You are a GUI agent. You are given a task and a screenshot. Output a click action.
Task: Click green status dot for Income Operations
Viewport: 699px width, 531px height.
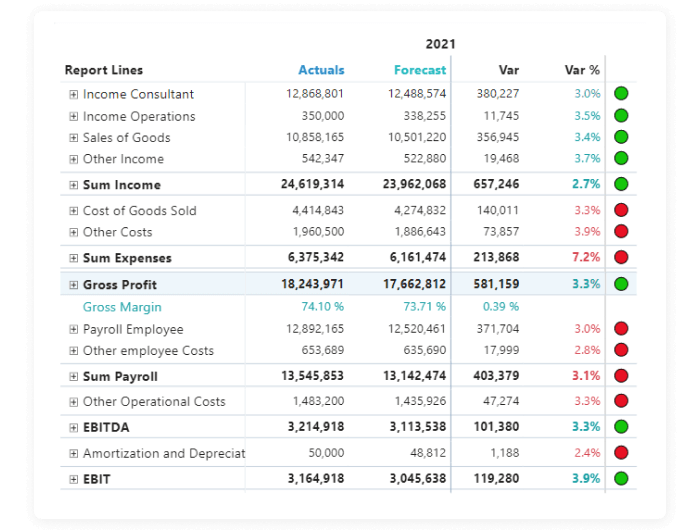(x=621, y=115)
